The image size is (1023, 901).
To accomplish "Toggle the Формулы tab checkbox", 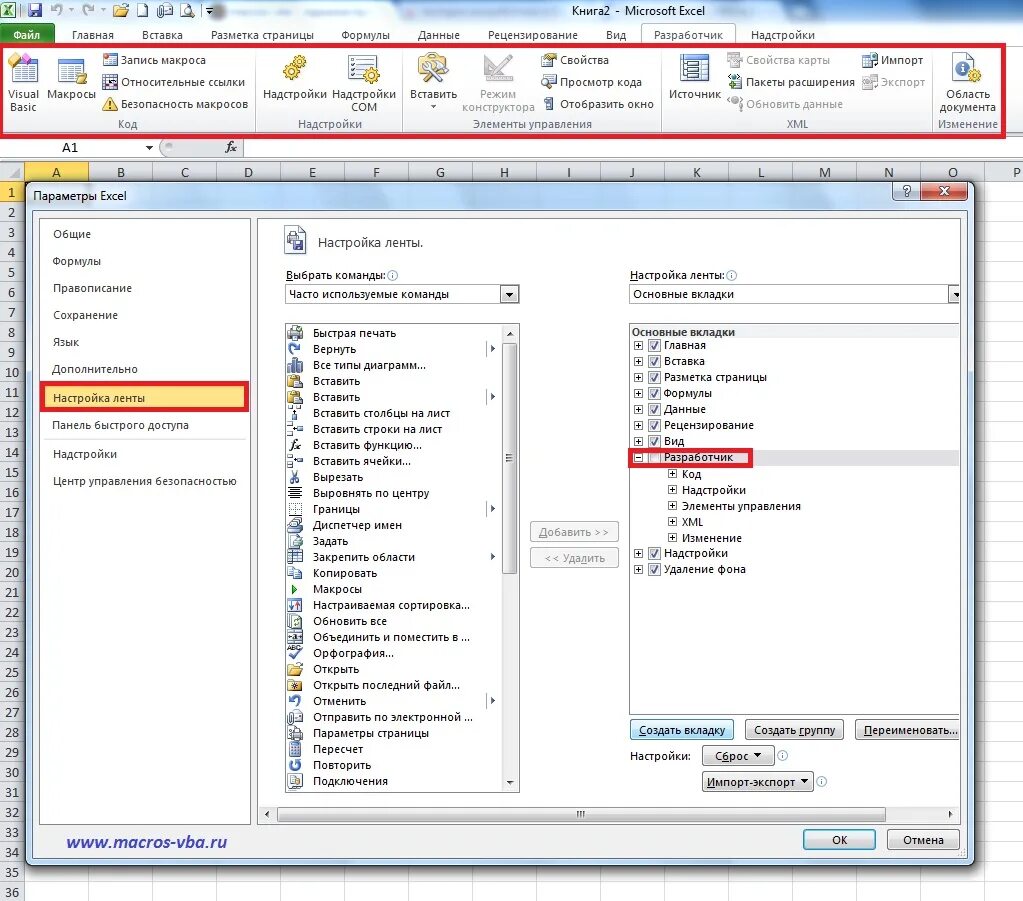I will [654, 393].
